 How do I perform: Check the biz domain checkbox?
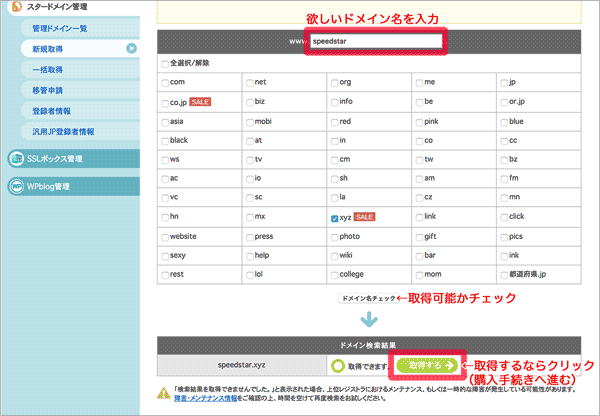point(250,102)
